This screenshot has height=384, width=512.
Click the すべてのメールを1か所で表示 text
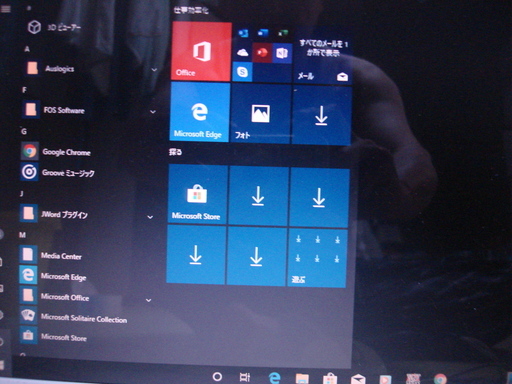click(x=323, y=48)
